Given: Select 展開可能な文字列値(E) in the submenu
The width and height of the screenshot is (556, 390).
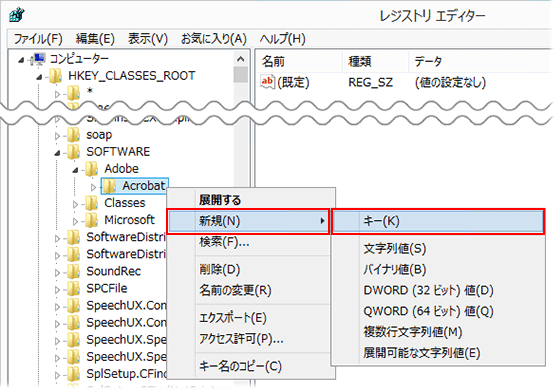Looking at the screenshot, I should [438, 353].
